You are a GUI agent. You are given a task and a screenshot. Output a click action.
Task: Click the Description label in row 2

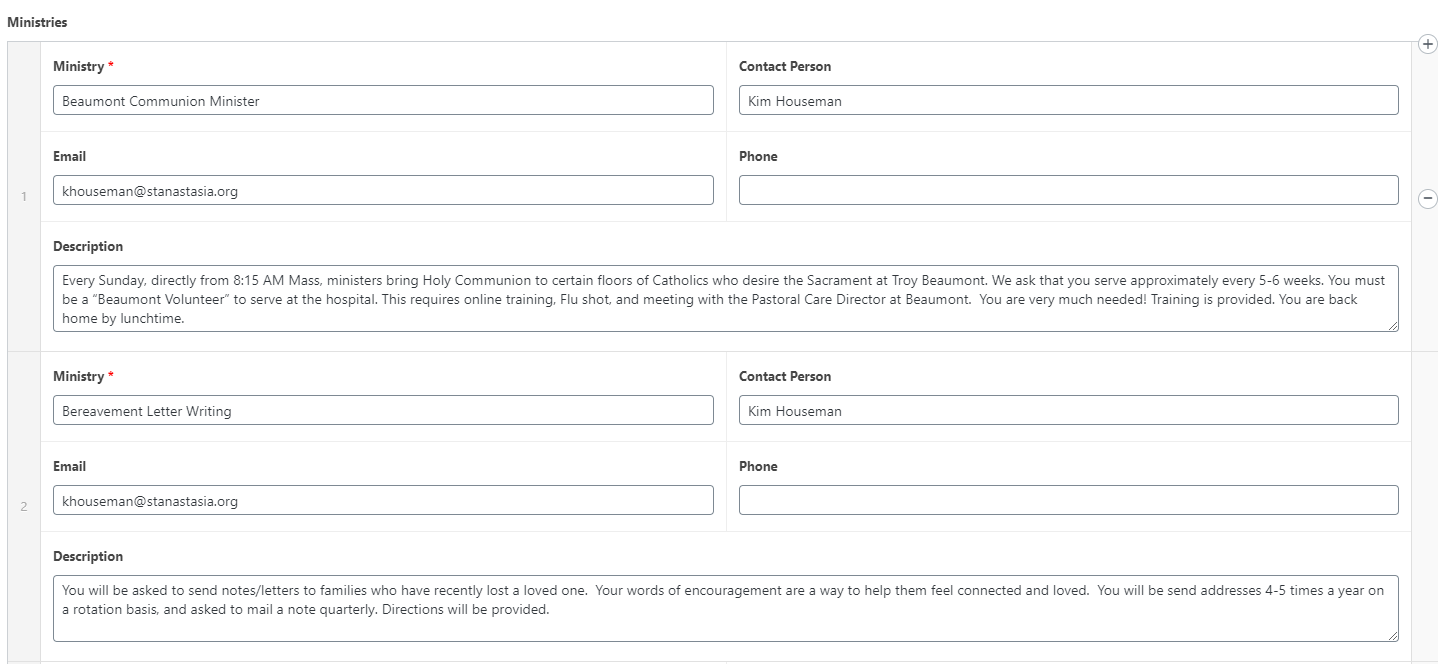[88, 556]
